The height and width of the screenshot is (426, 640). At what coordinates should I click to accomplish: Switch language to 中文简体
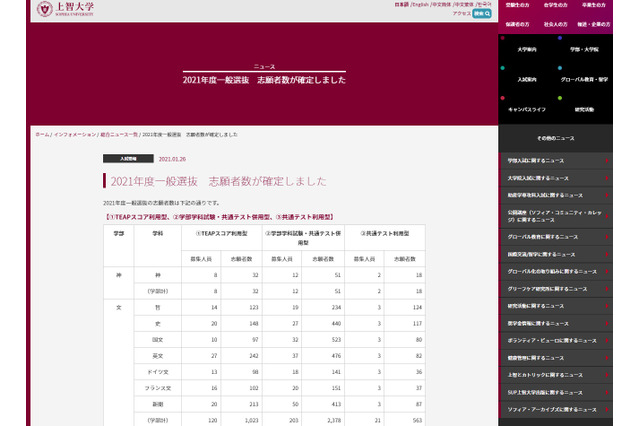pyautogui.click(x=441, y=4)
